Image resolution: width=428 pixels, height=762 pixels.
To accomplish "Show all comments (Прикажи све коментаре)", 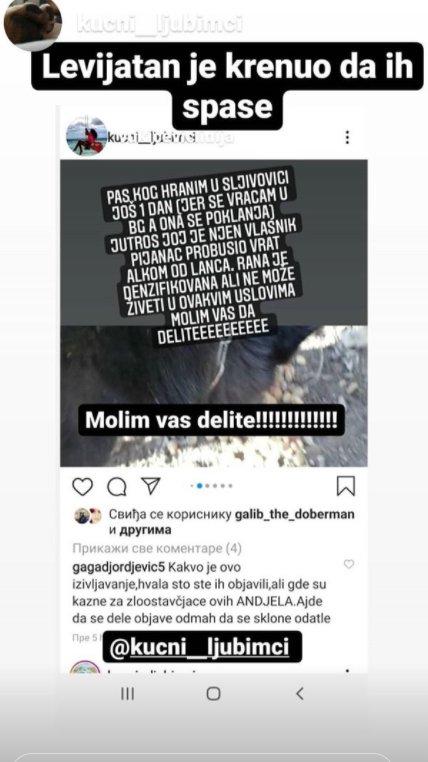I will [157, 549].
